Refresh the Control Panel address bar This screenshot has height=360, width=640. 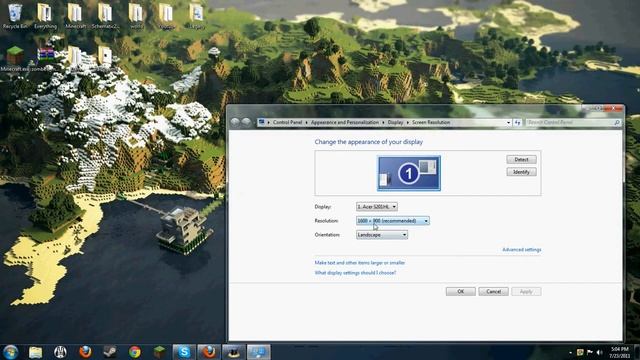(518, 122)
